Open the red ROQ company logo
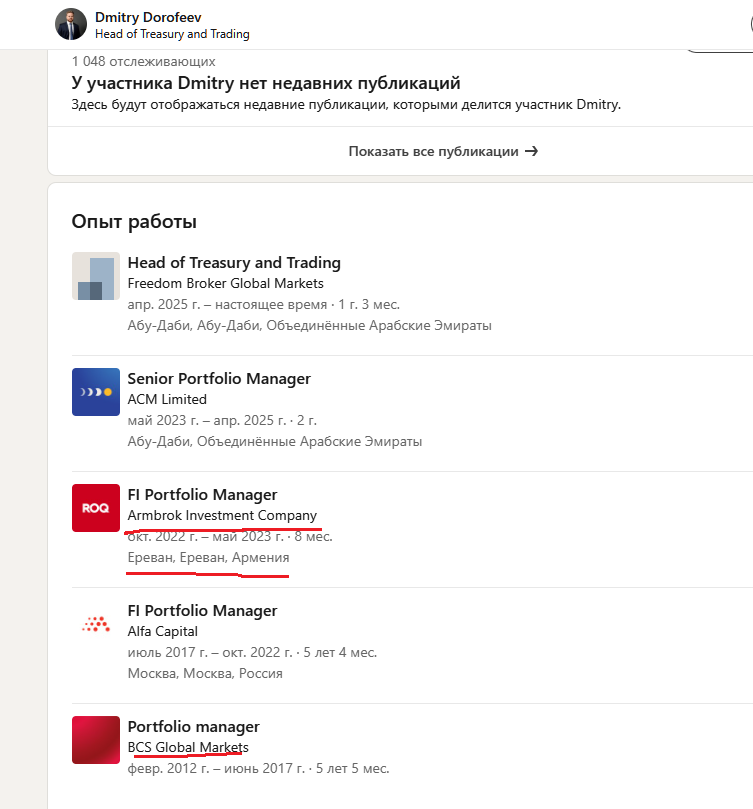Image resolution: width=753 pixels, height=809 pixels. (x=96, y=508)
